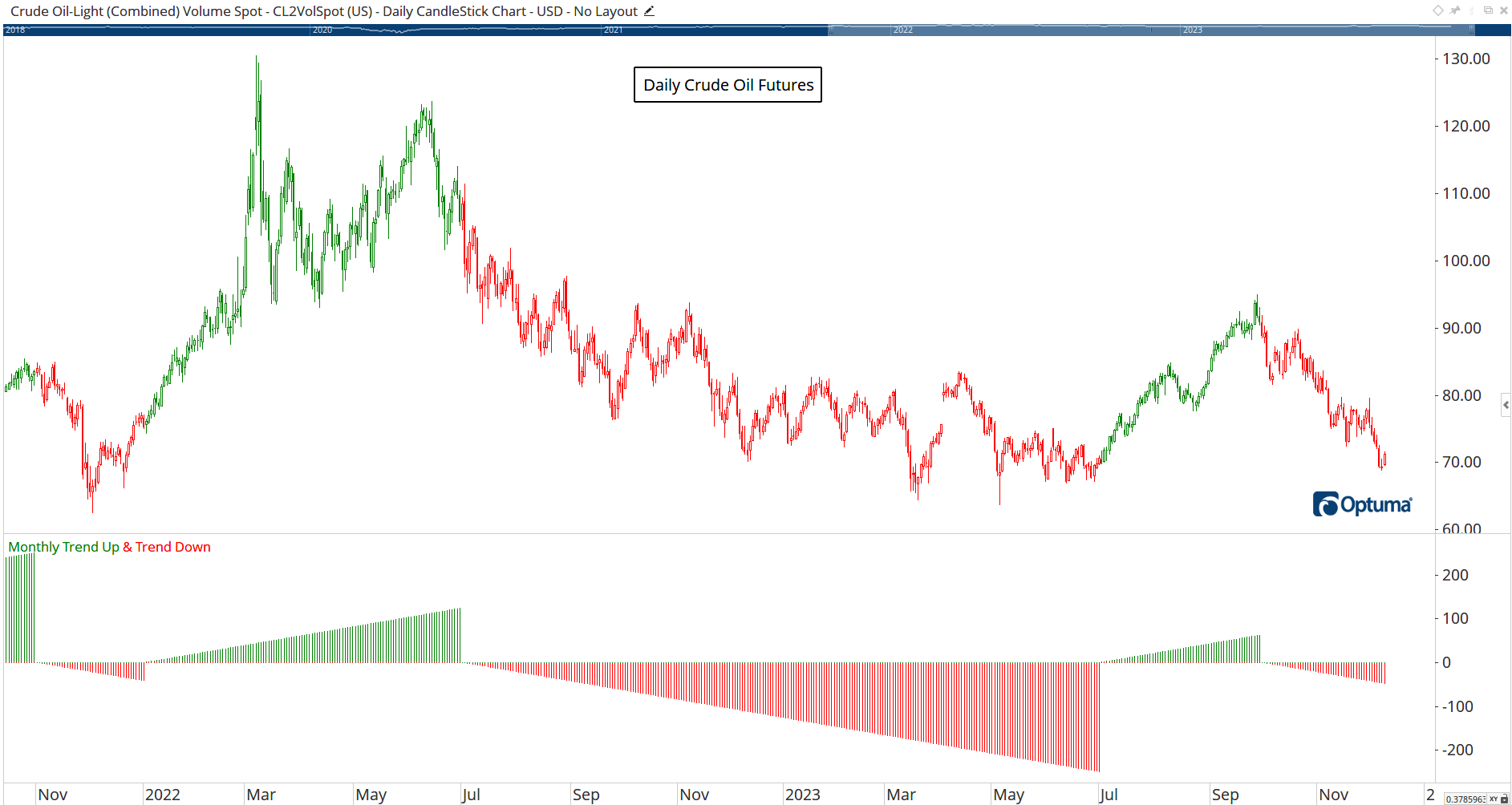Screen dimensions: 1512x805
Task: Select the Daily Crude Oil Futures text box
Action: 728,84
